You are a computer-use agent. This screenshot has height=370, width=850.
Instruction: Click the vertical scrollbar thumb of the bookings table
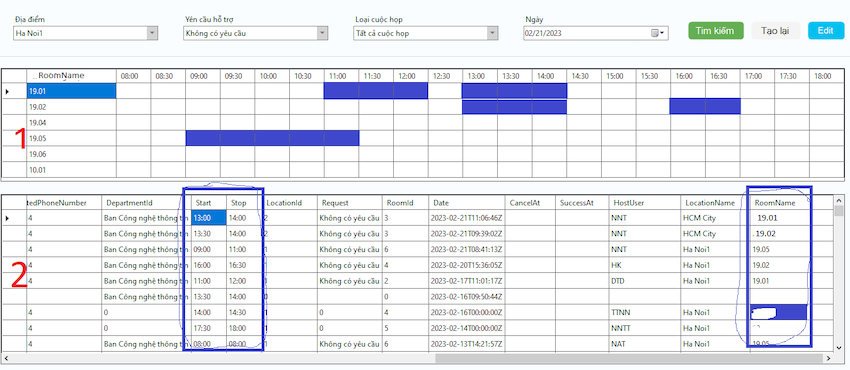[x=839, y=211]
